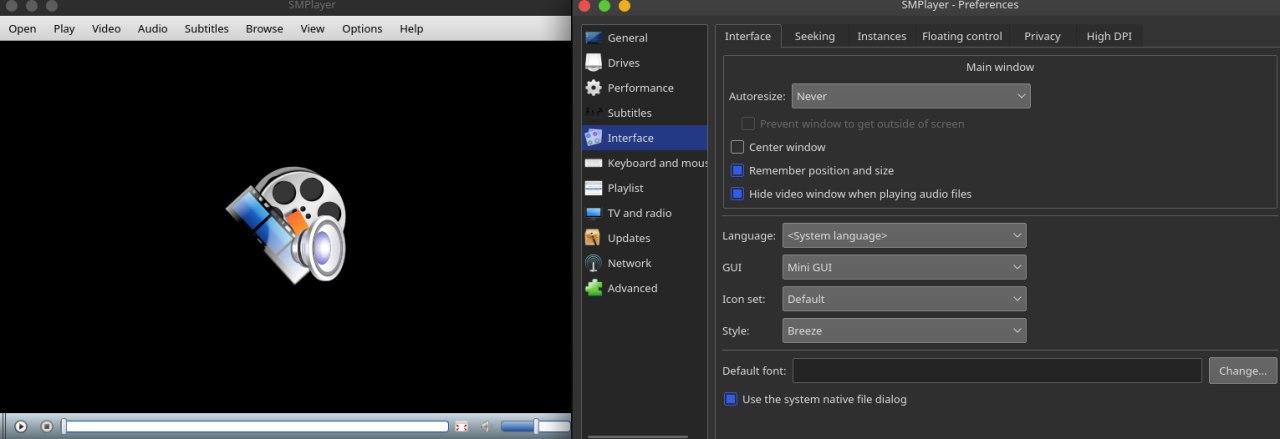This screenshot has height=439, width=1280.
Task: Open the Open menu in SMPlayer
Action: click(22, 29)
